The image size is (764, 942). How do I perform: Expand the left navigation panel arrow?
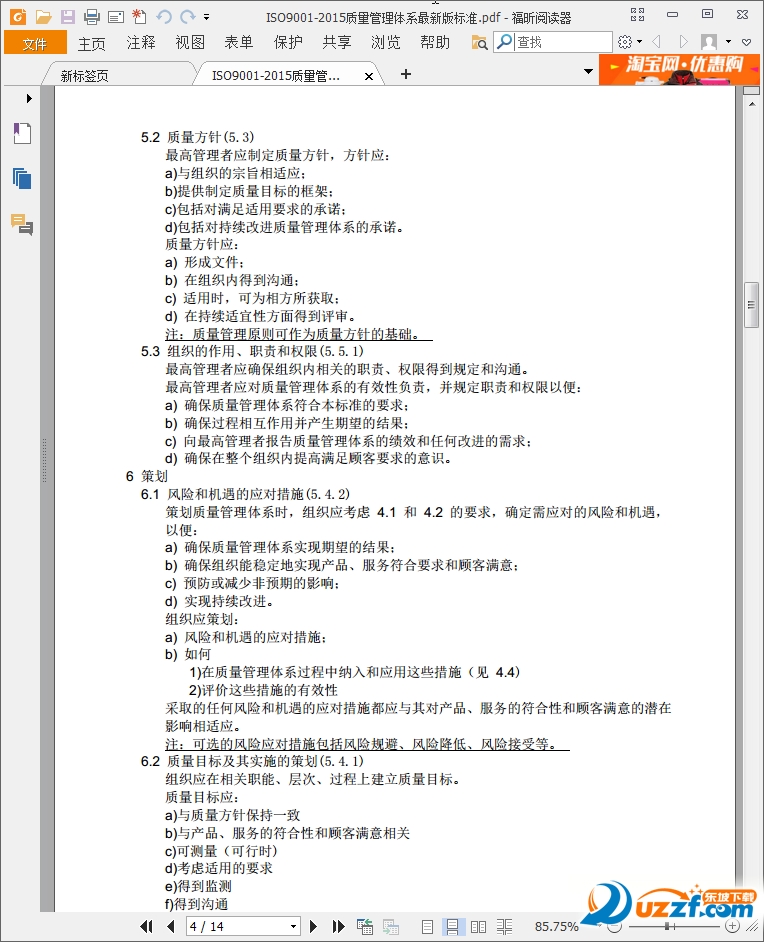coord(29,98)
